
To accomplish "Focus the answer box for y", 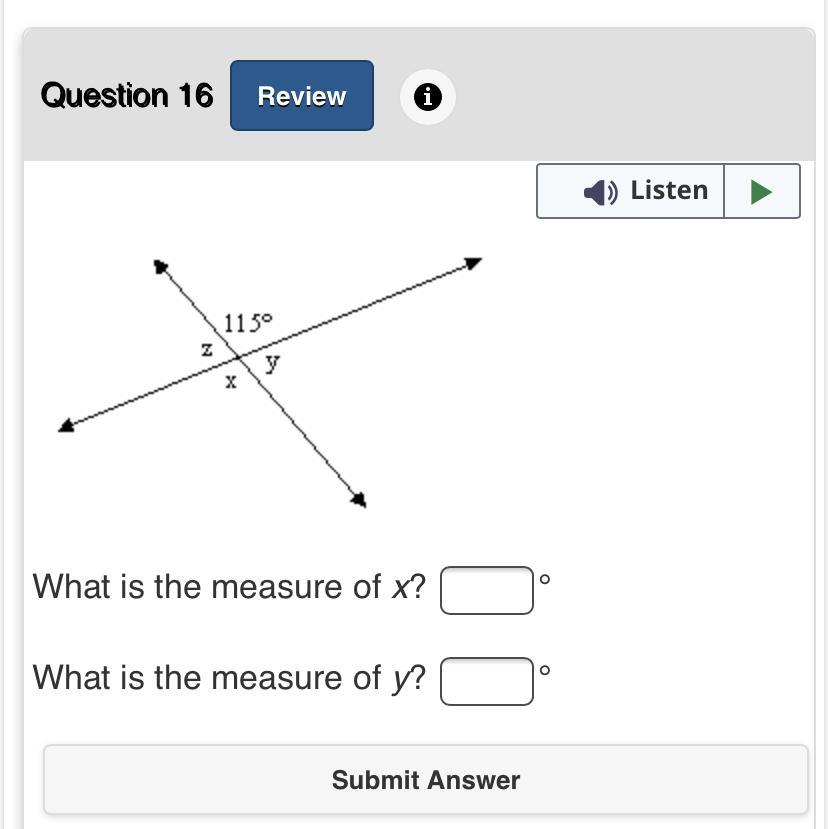I will click(x=486, y=681).
